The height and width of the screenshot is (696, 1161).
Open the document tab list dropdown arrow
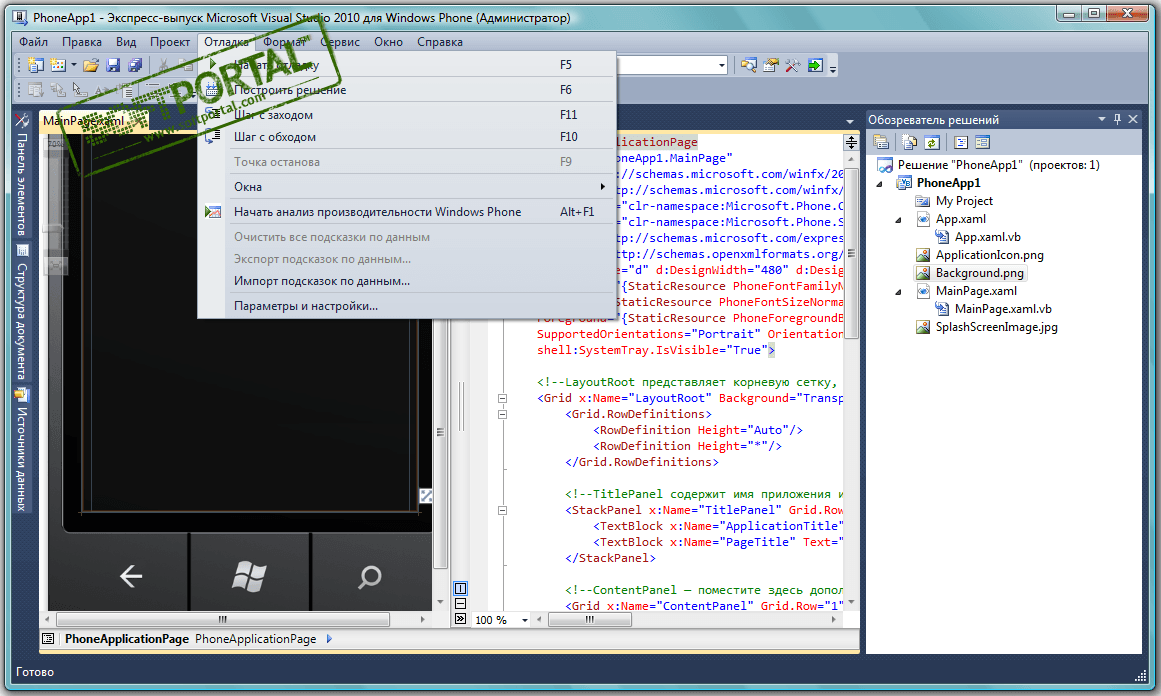pyautogui.click(x=849, y=121)
